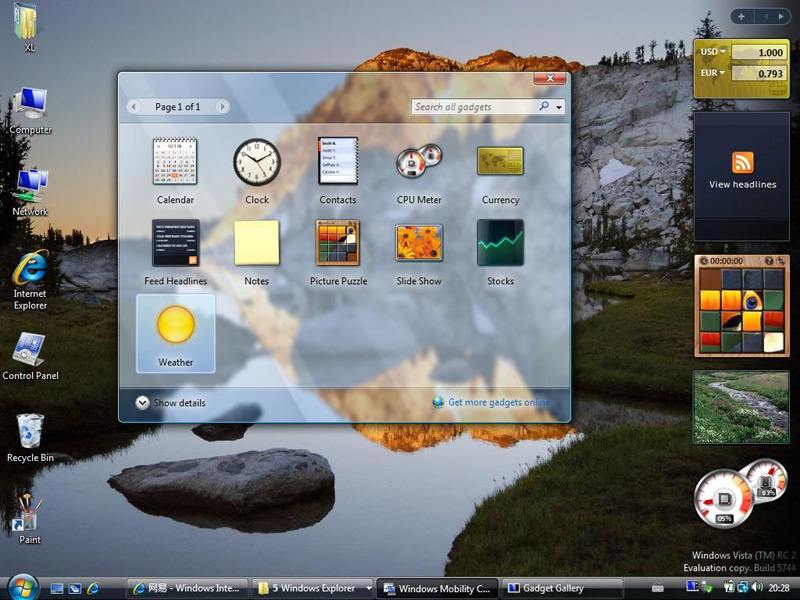800x600 pixels.
Task: Click the orange RSS feed icon
Action: pyautogui.click(x=742, y=163)
